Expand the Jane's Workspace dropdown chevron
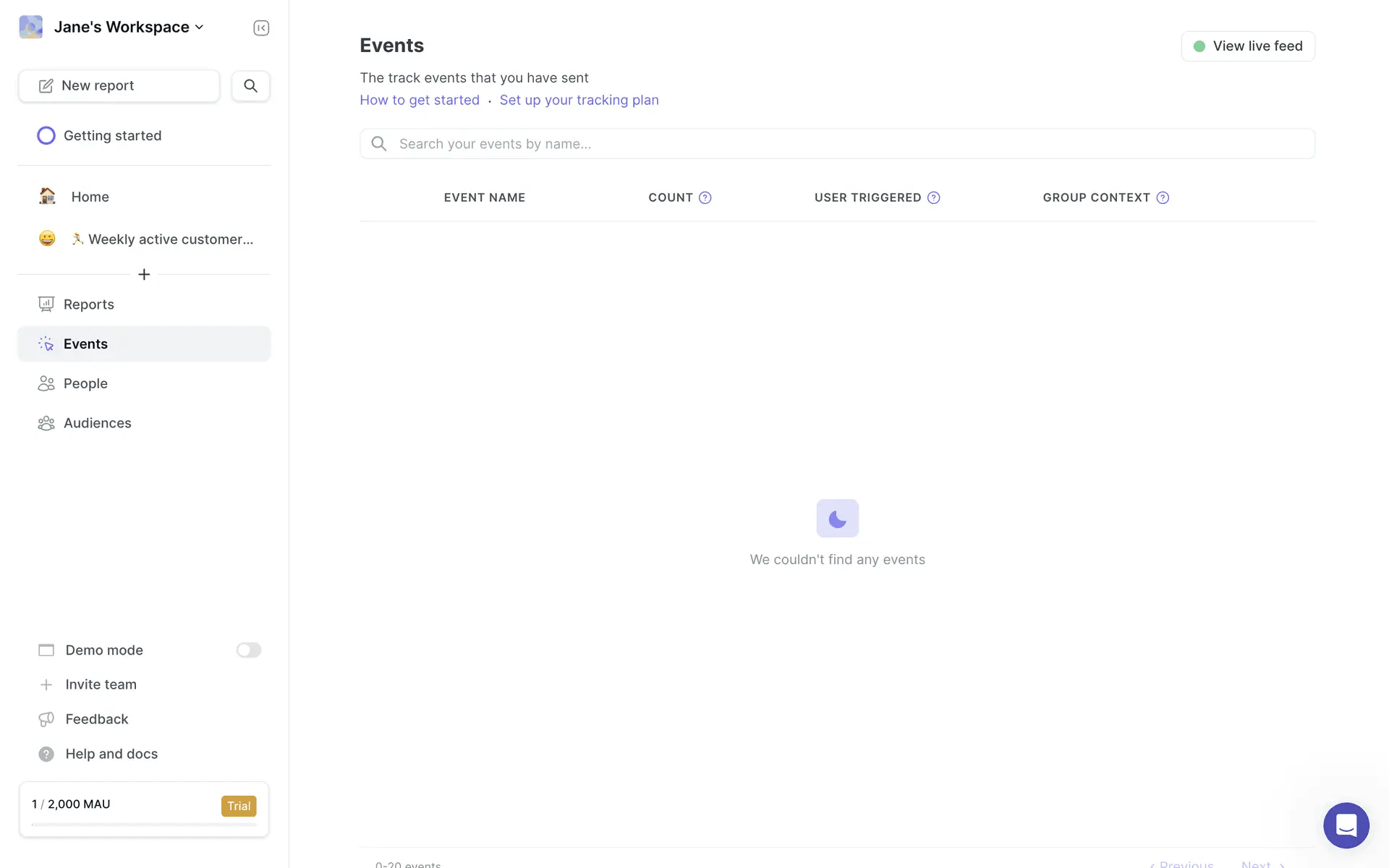 (200, 27)
